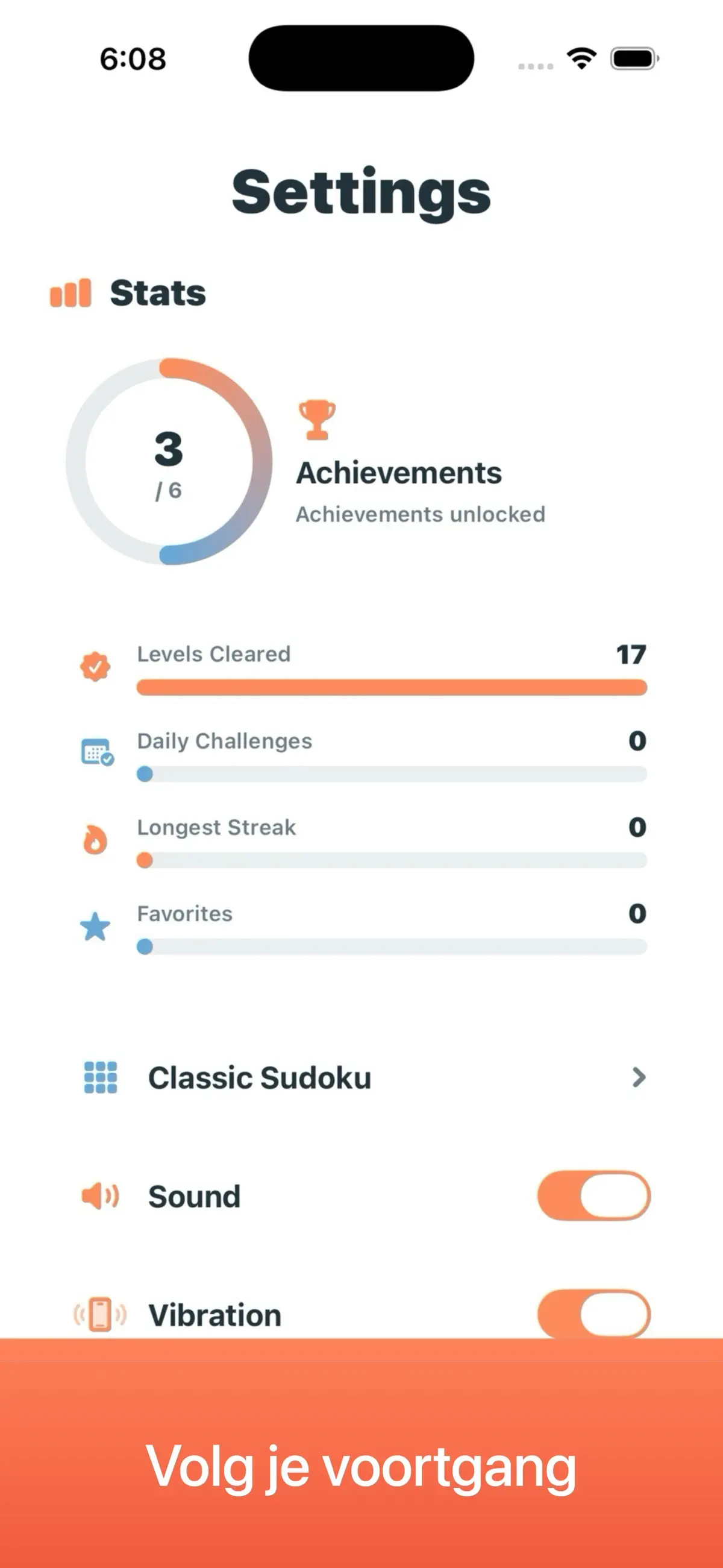Tap the orange trophy icon
The width and height of the screenshot is (723, 1568).
click(317, 420)
